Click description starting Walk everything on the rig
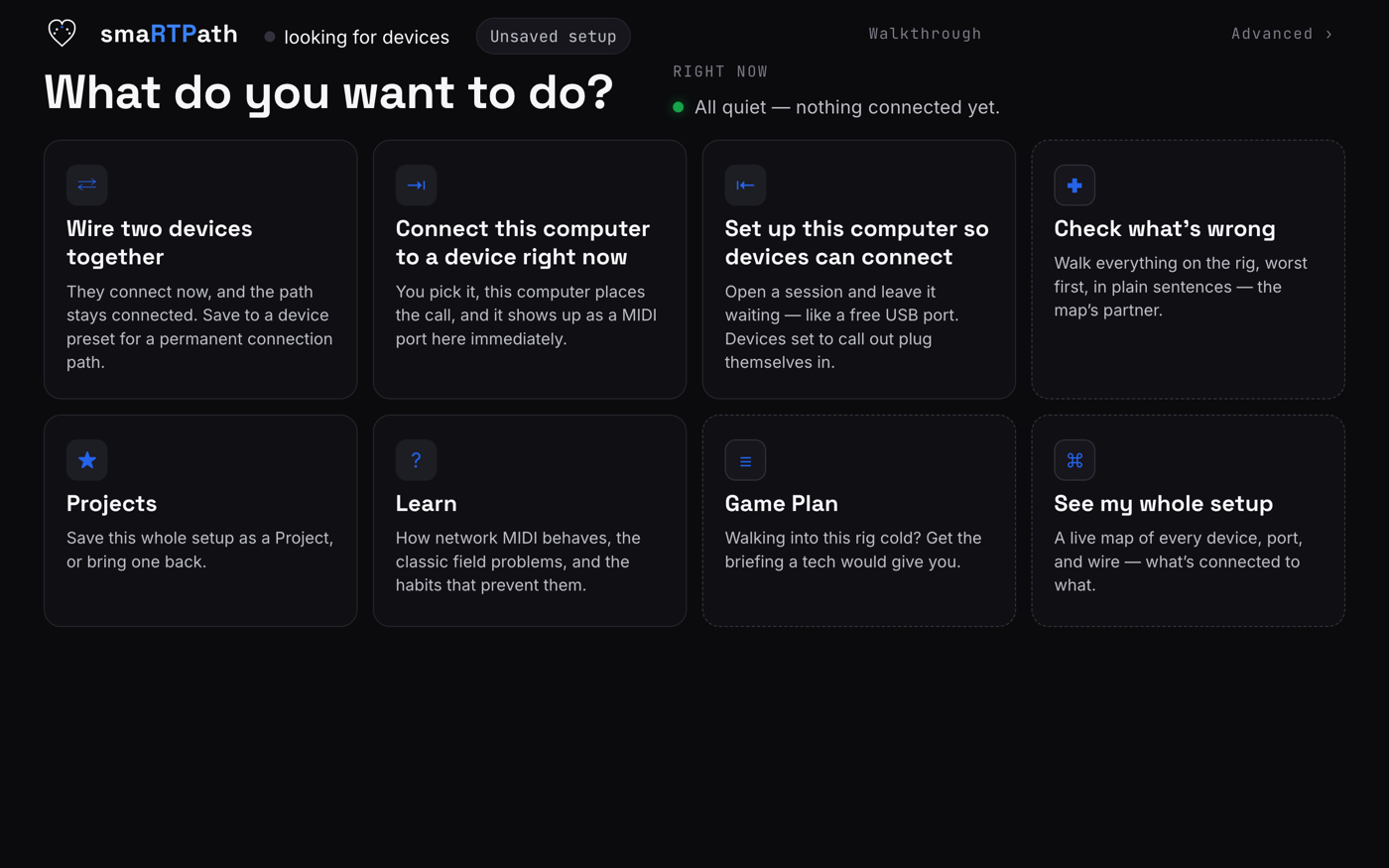 pos(1181,287)
